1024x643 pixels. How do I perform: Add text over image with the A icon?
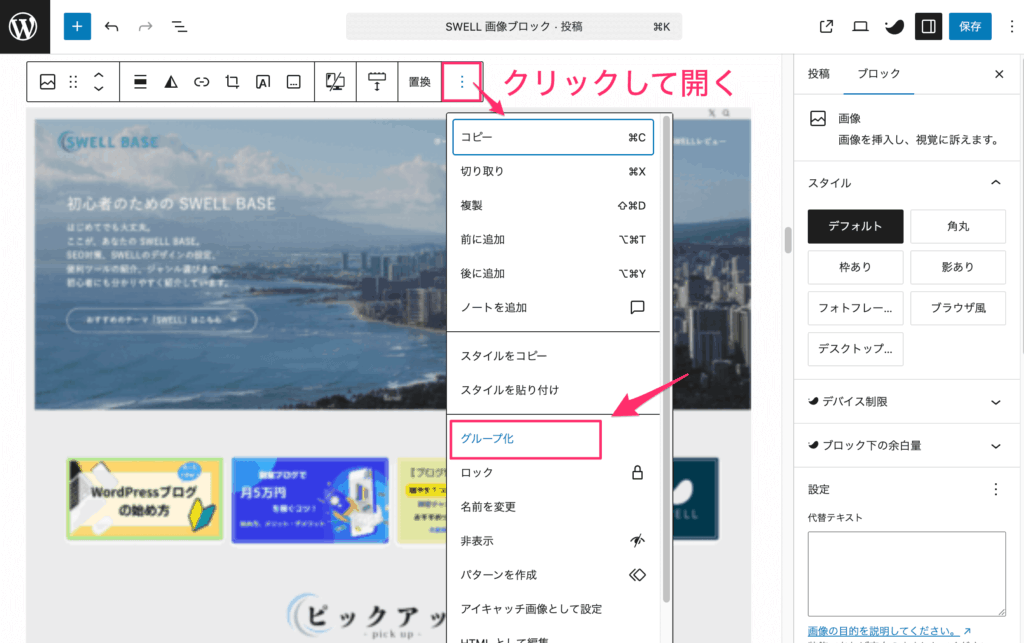(264, 81)
